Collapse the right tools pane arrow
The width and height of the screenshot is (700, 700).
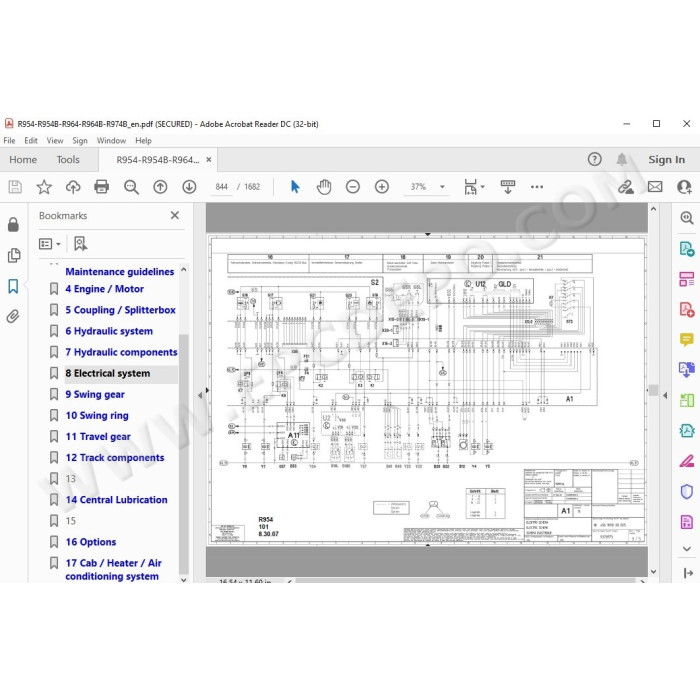665,395
